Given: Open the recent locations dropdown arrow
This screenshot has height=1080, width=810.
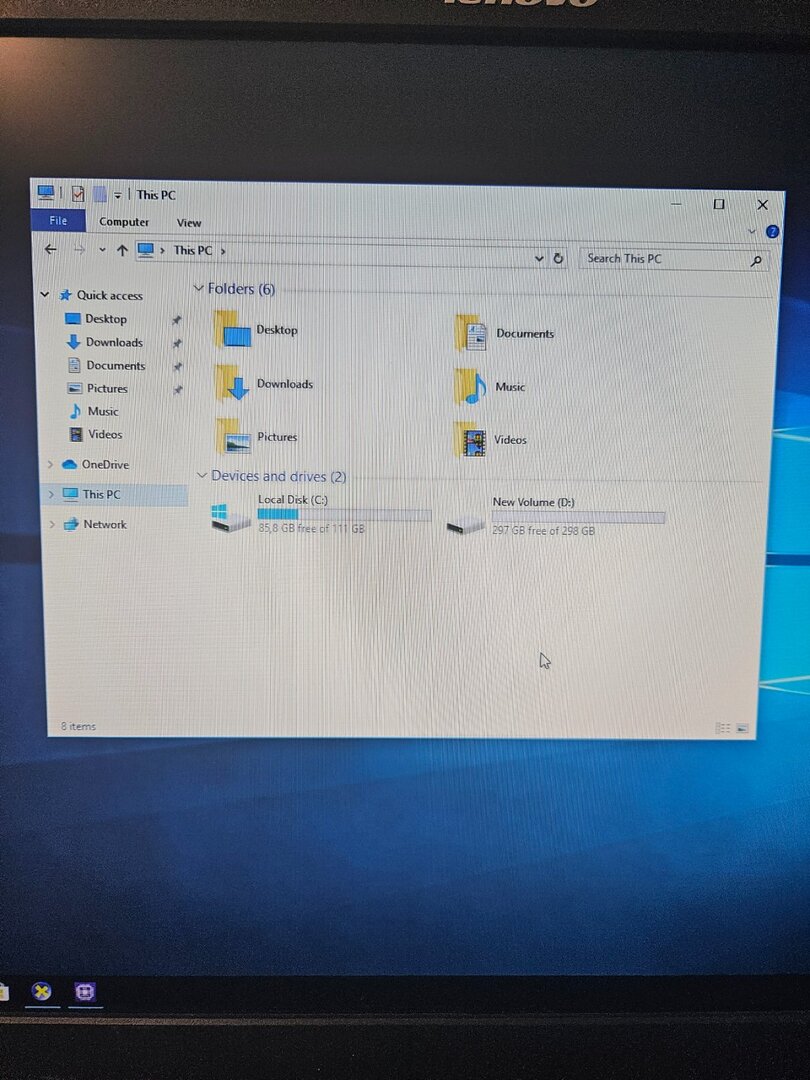Looking at the screenshot, I should 102,249.
